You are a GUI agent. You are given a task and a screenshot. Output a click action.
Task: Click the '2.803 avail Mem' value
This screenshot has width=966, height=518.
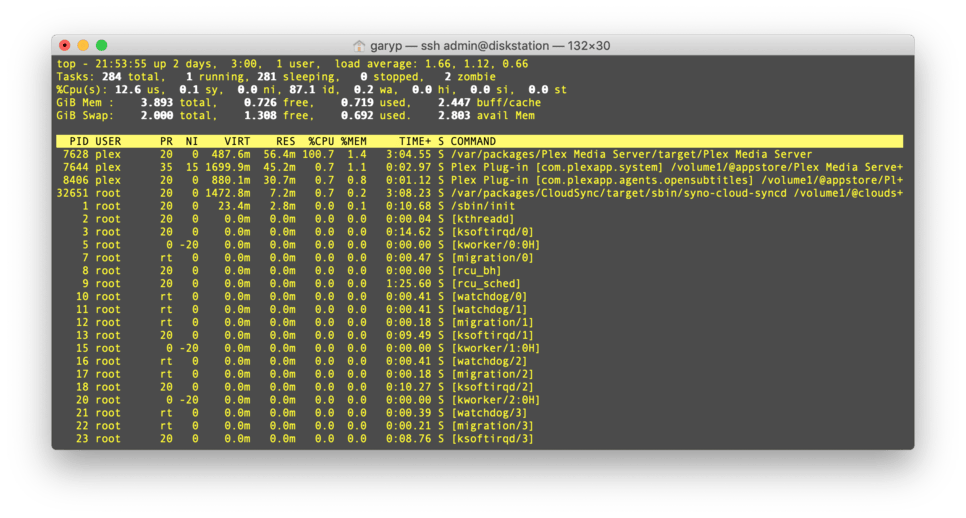pyautogui.click(x=486, y=115)
